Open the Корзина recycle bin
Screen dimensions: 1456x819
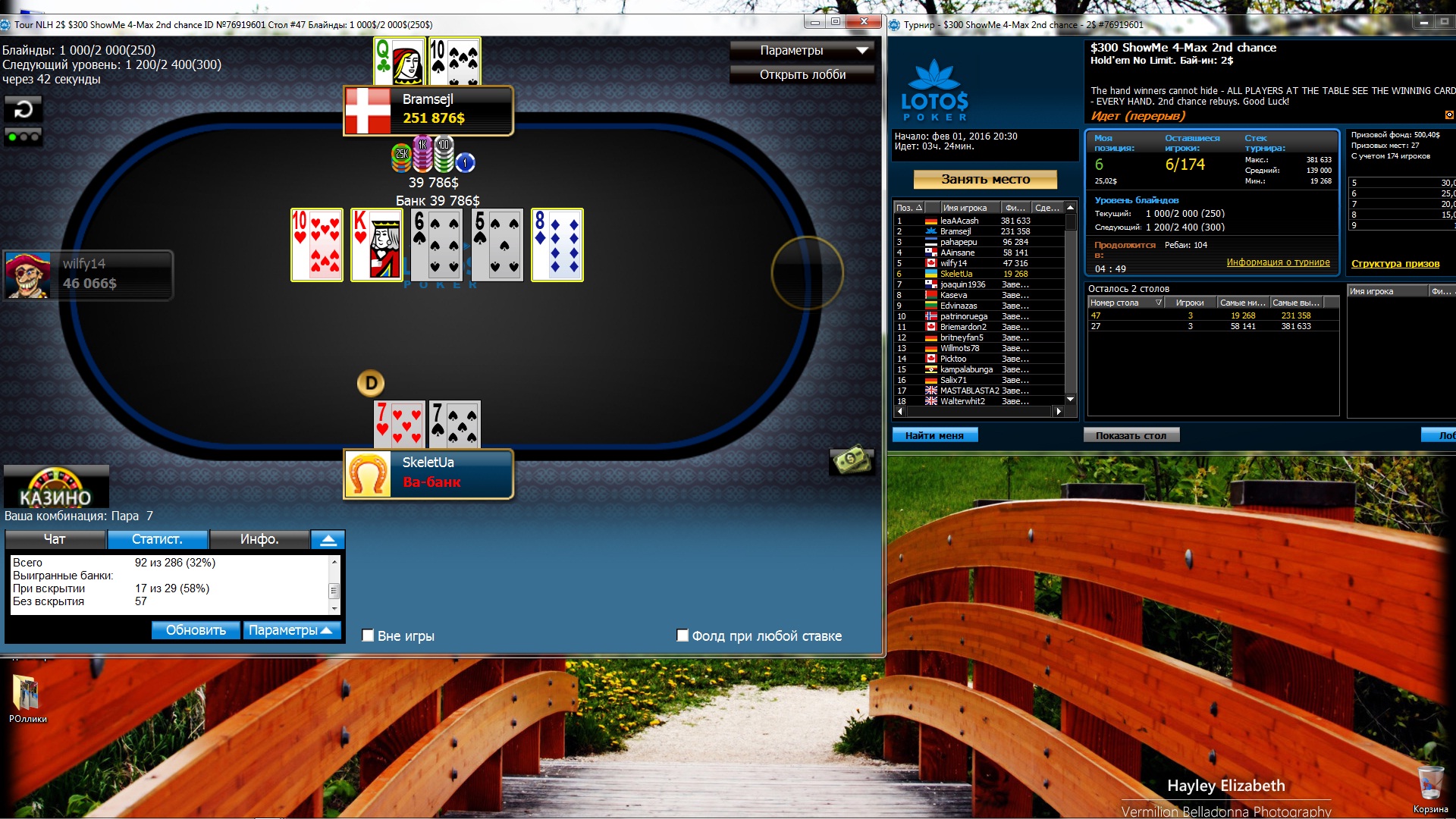[x=1430, y=789]
